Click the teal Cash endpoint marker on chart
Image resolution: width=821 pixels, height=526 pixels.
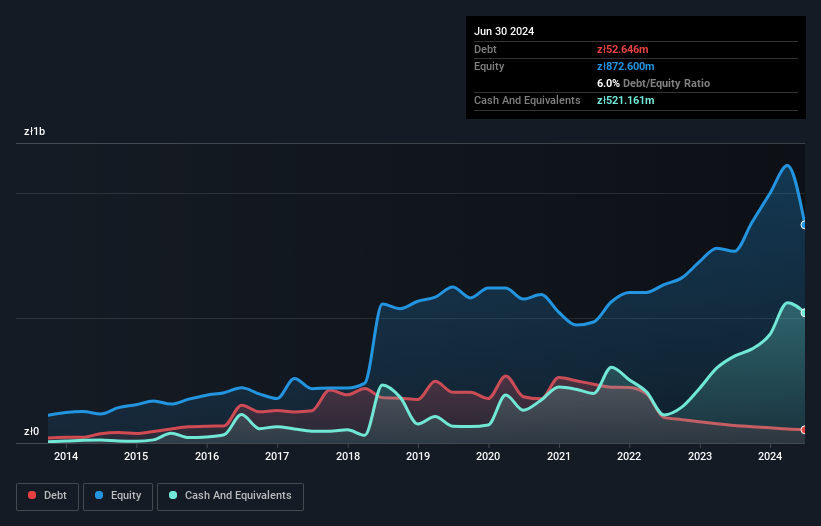pos(804,313)
